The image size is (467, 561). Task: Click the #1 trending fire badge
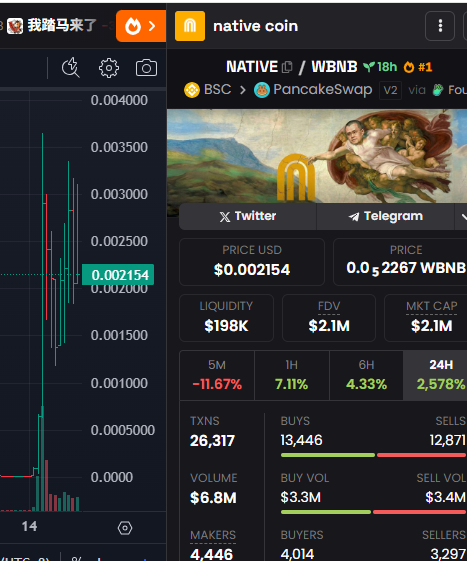[x=418, y=67]
